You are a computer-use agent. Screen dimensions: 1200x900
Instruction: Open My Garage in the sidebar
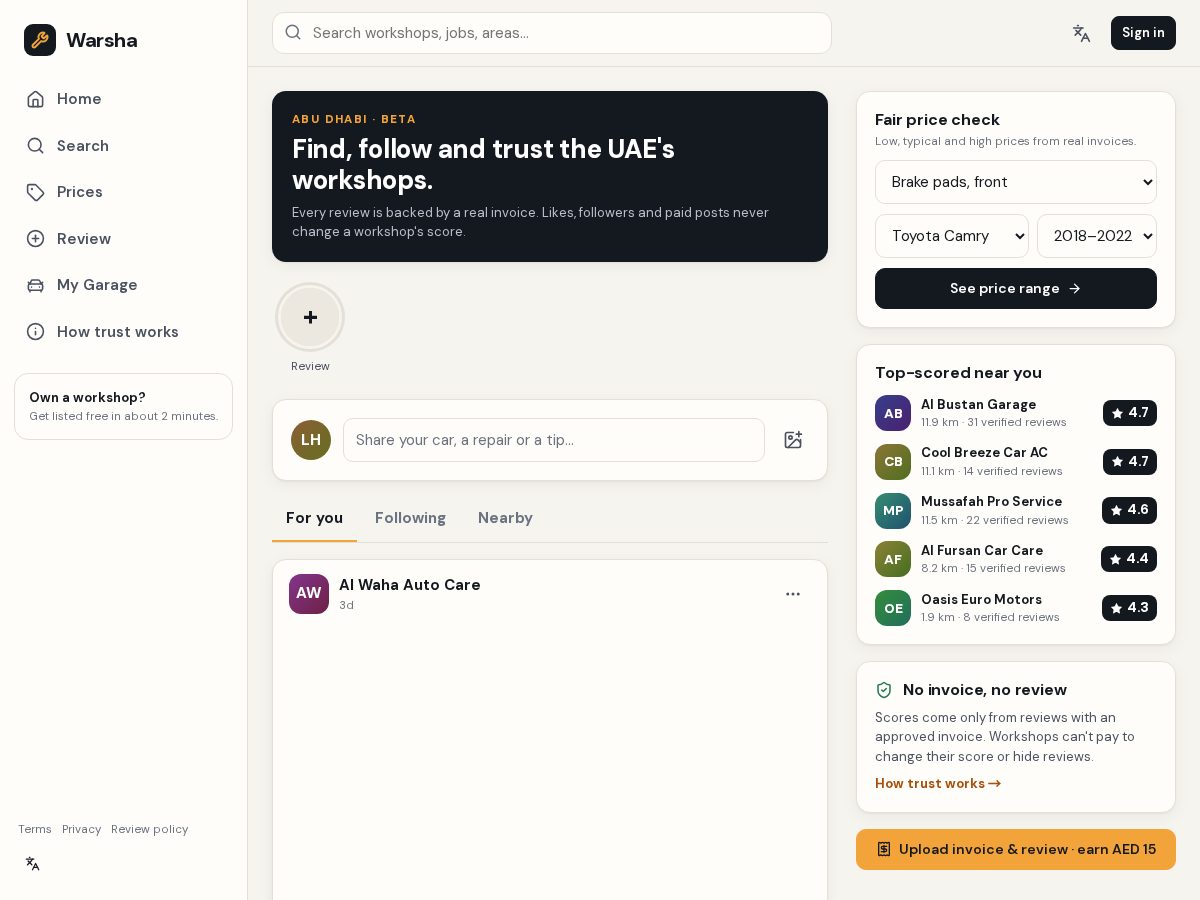(x=123, y=285)
